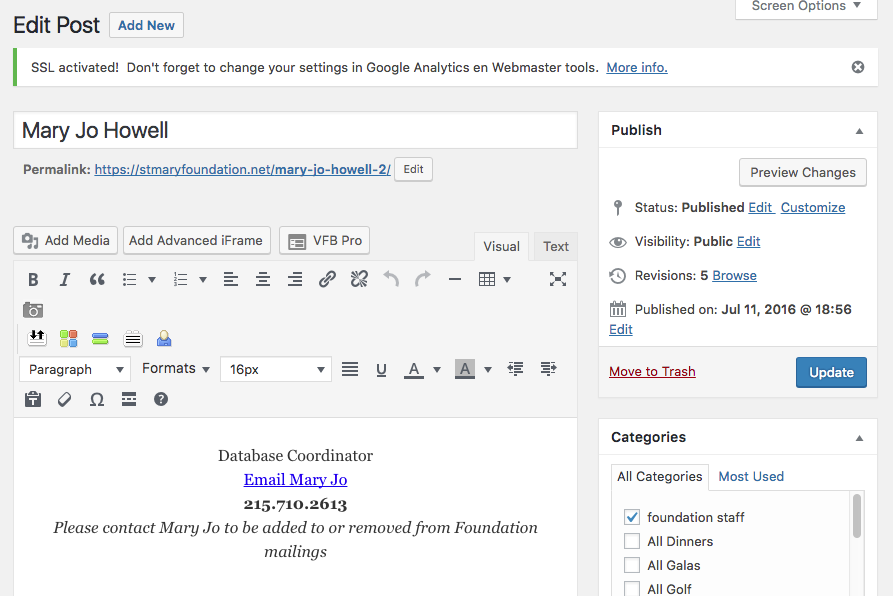
Task: Click the underline formatting icon
Action: (x=381, y=370)
